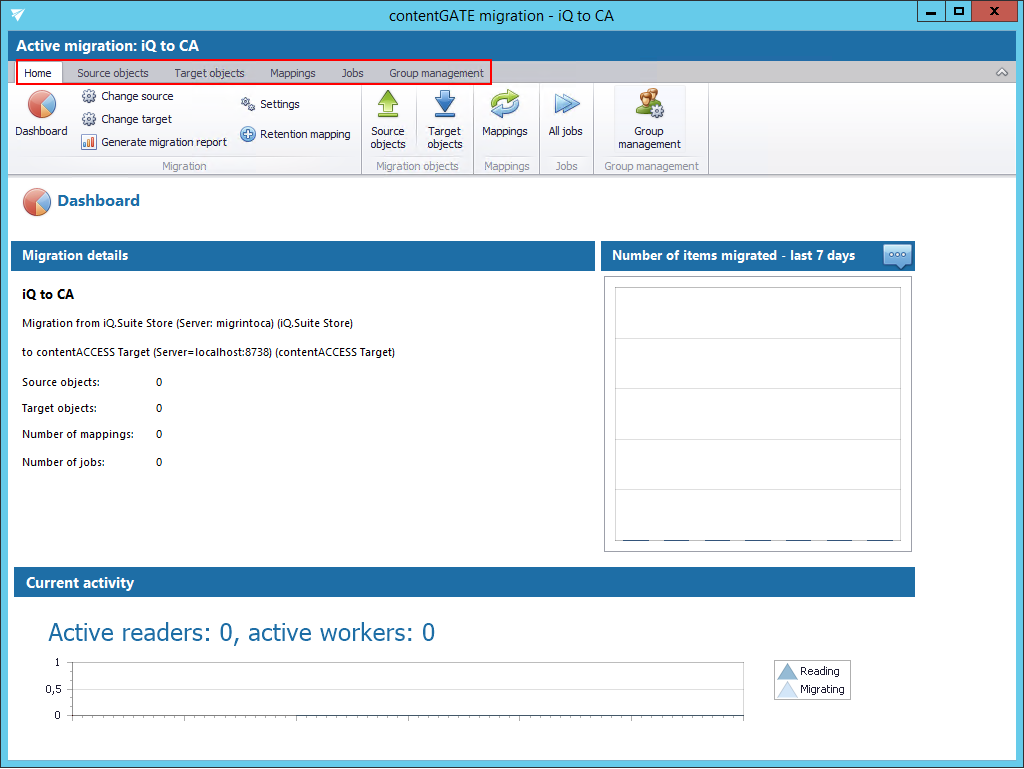Click the Retention mapping plus icon
Screen dimensions: 1024x769
pyautogui.click(x=248, y=134)
